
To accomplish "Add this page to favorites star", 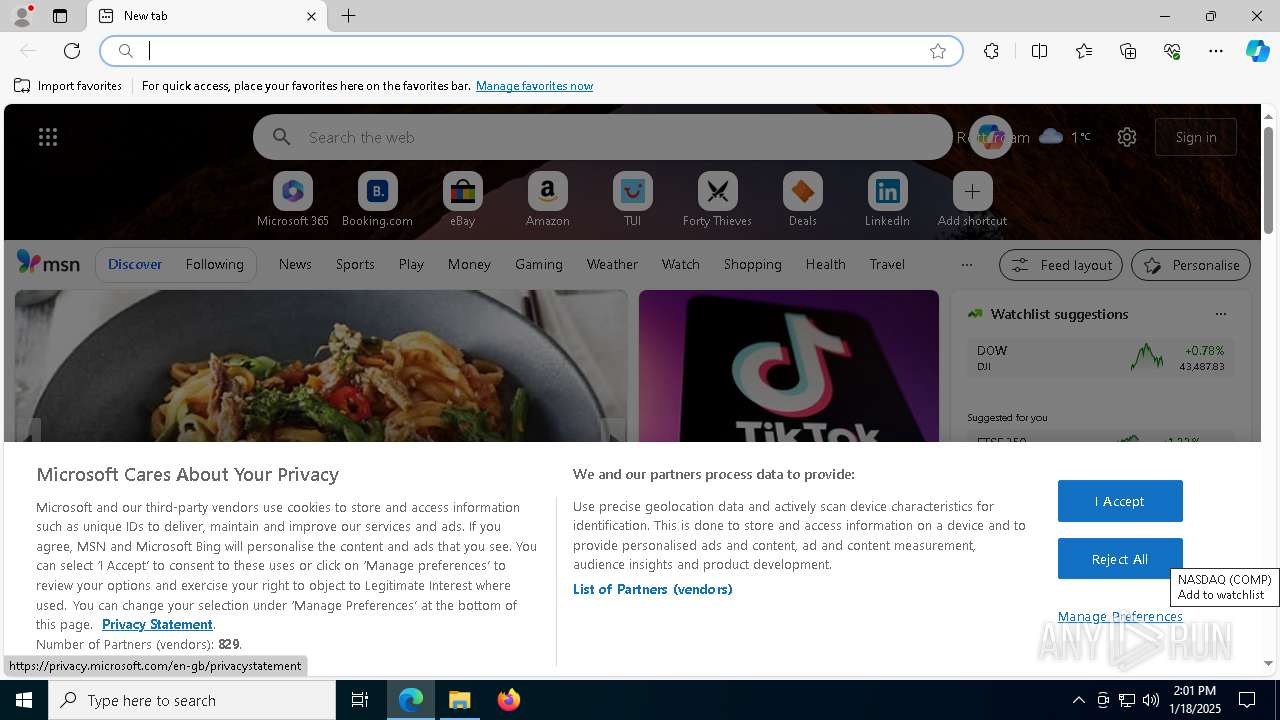I will coord(938,51).
